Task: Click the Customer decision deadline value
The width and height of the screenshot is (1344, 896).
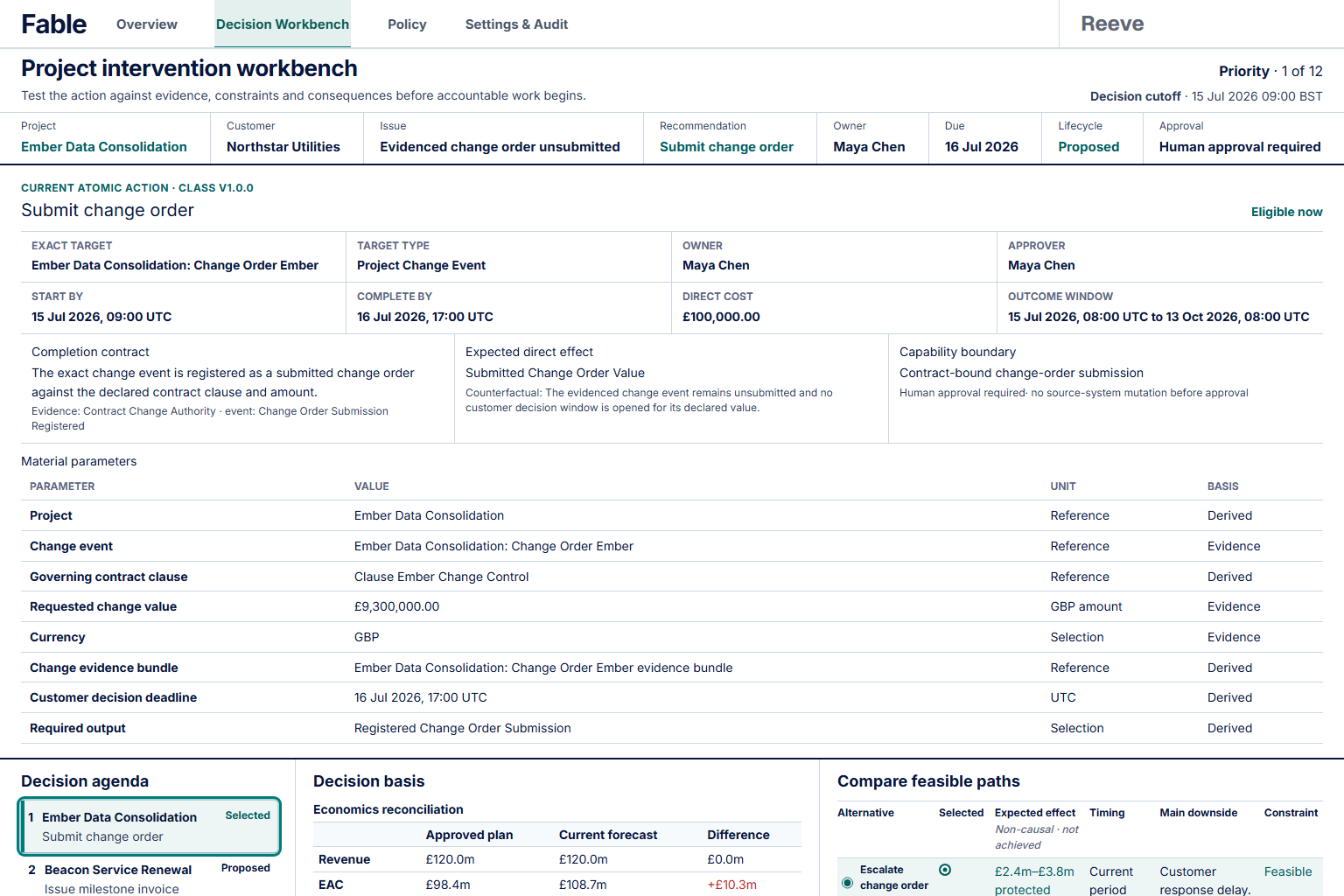Action: click(420, 697)
